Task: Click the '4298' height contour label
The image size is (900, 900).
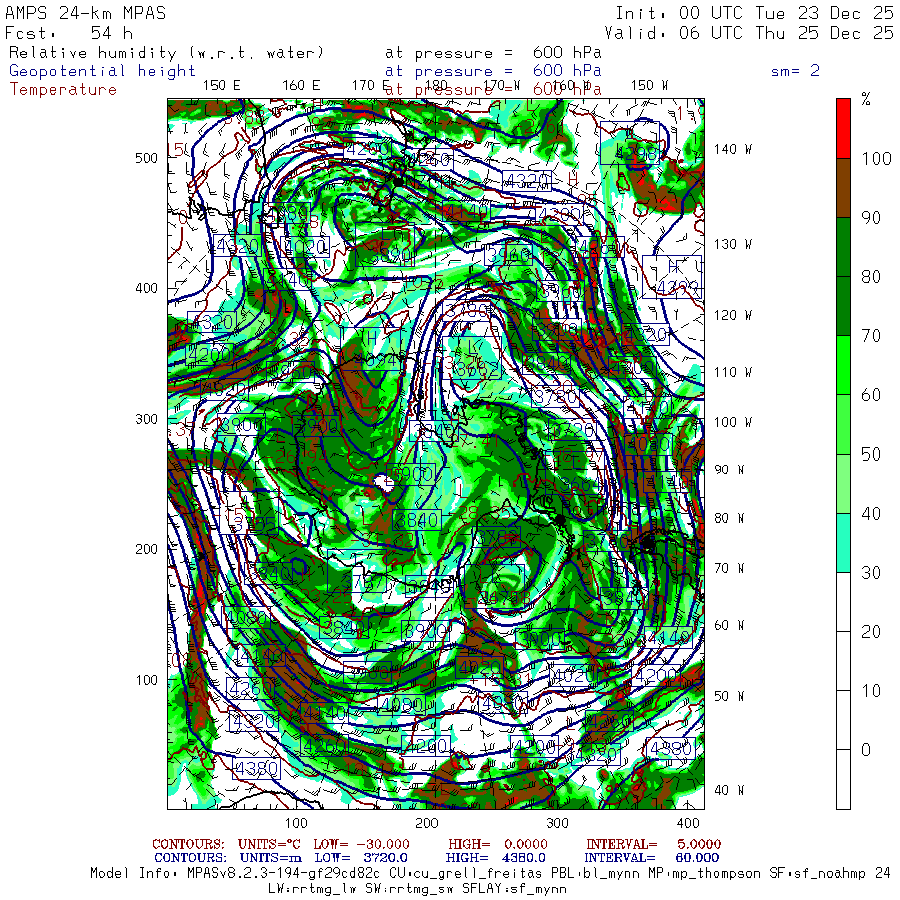Action: click(635, 154)
